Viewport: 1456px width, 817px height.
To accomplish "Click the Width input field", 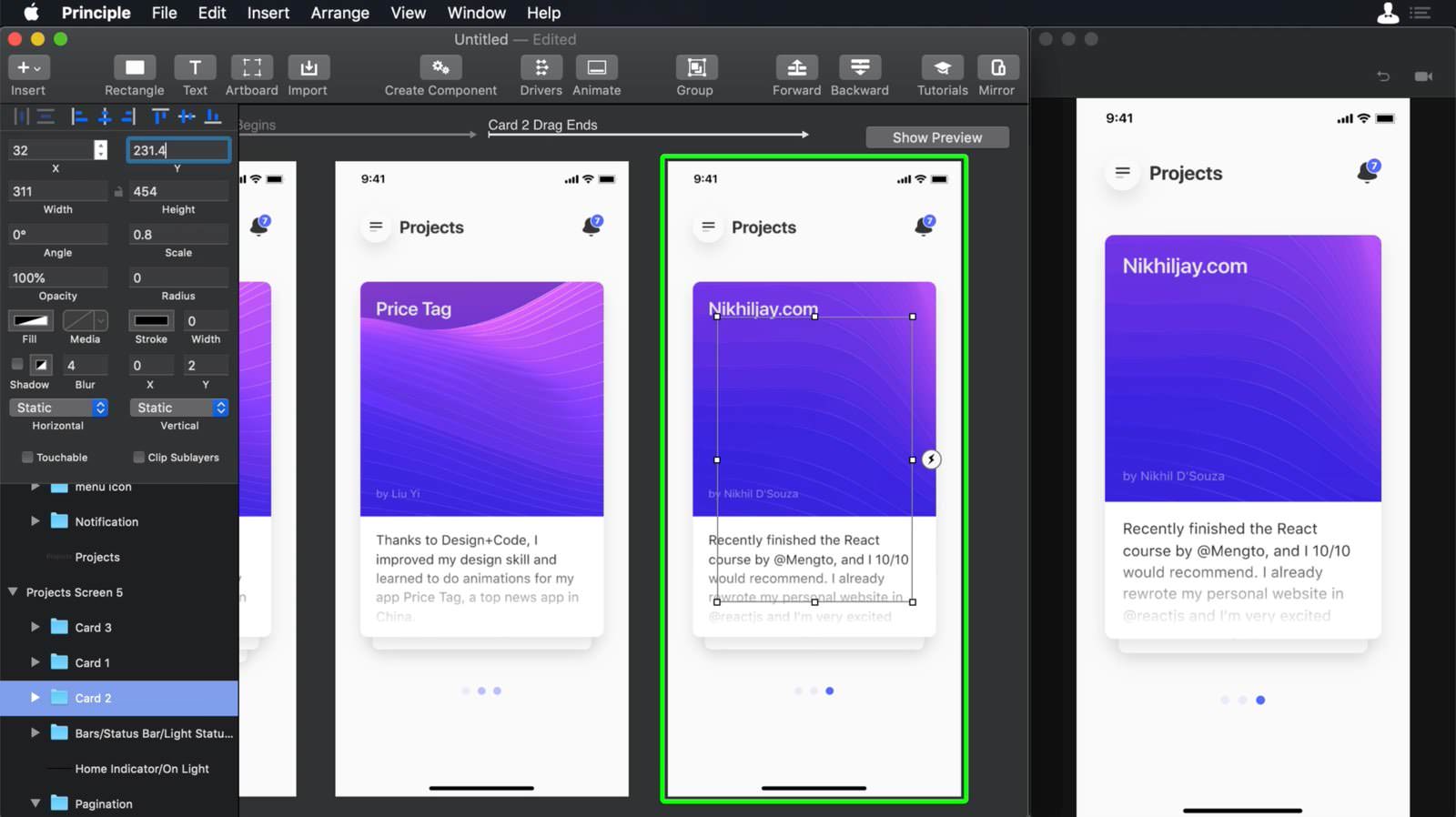I will point(59,191).
